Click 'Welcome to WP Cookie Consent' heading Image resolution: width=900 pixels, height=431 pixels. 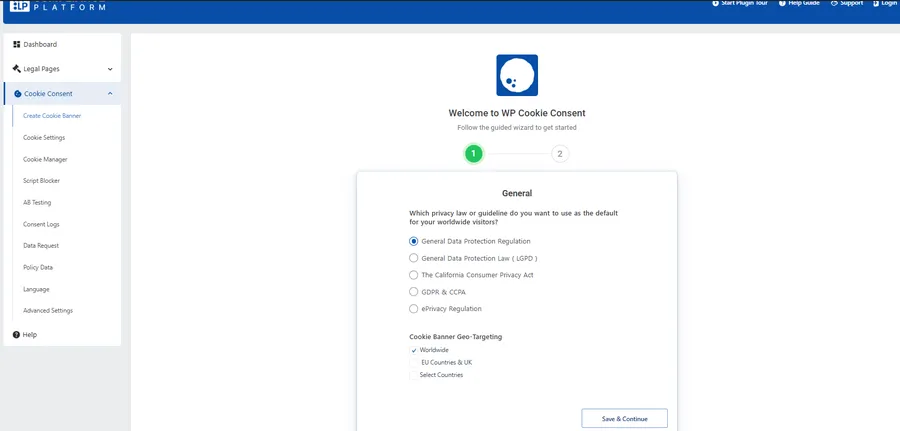tap(517, 113)
